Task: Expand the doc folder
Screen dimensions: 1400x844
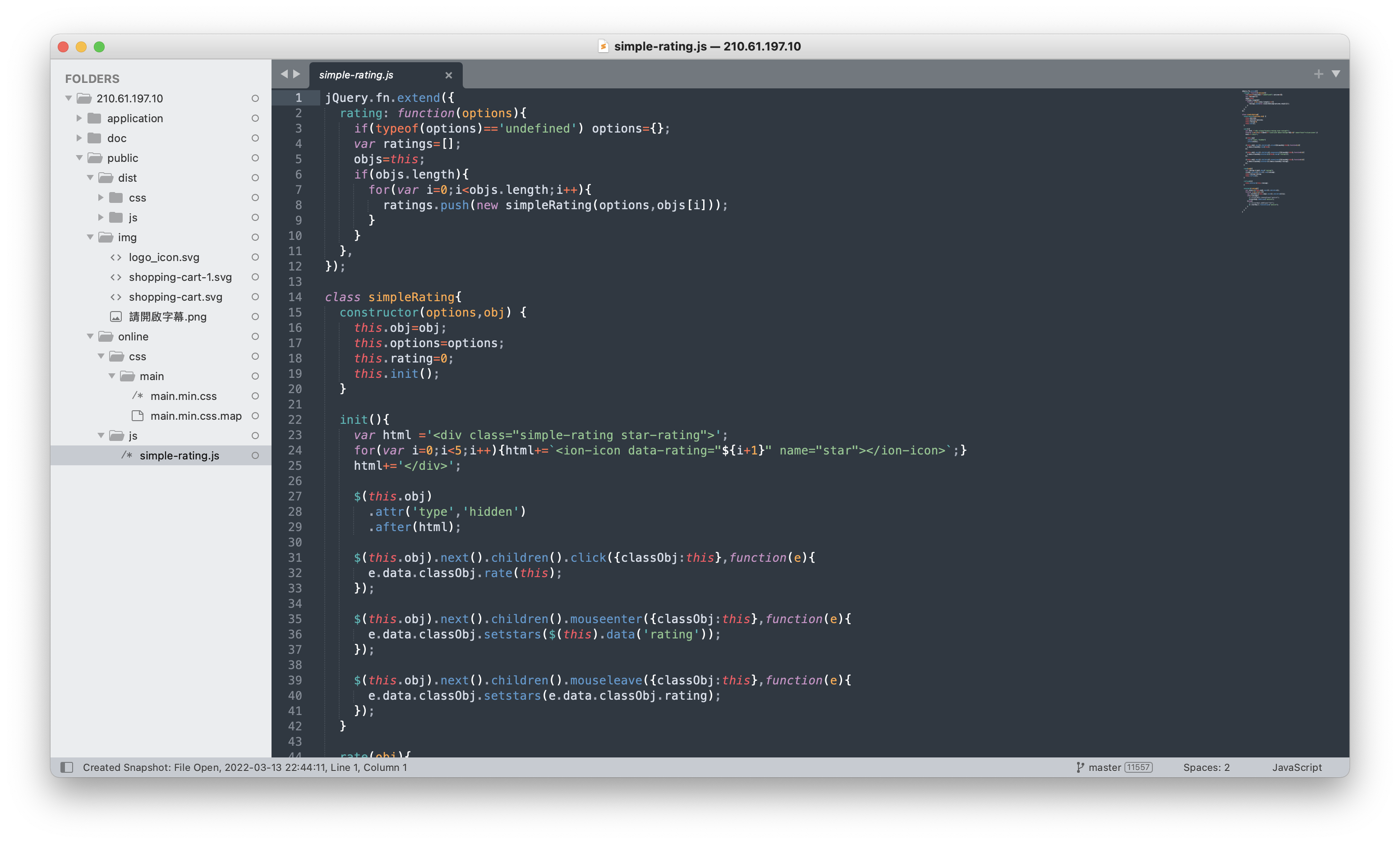Action: [x=79, y=138]
